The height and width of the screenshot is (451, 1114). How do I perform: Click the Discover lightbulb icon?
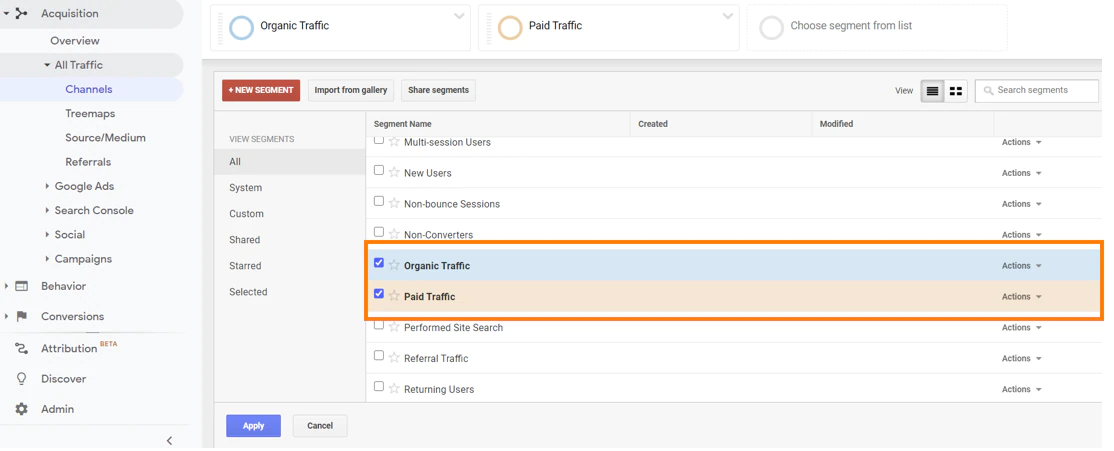22,379
